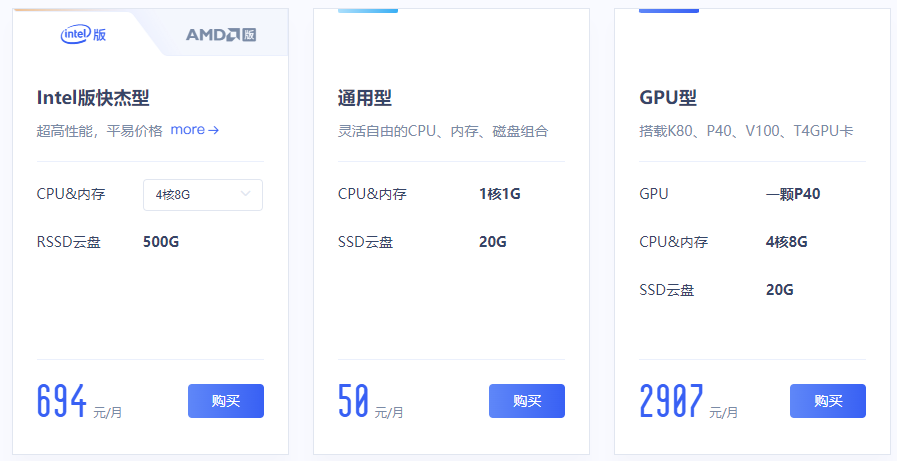897x461 pixels.
Task: Click the 20G SSD value in 通用型
Action: click(x=493, y=242)
